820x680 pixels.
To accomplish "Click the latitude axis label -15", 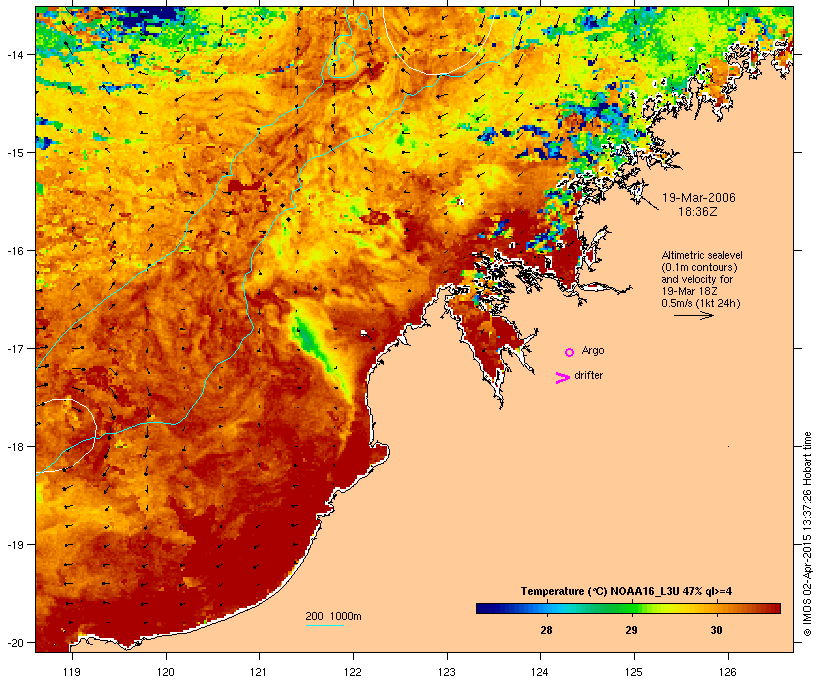I will 15,153.
